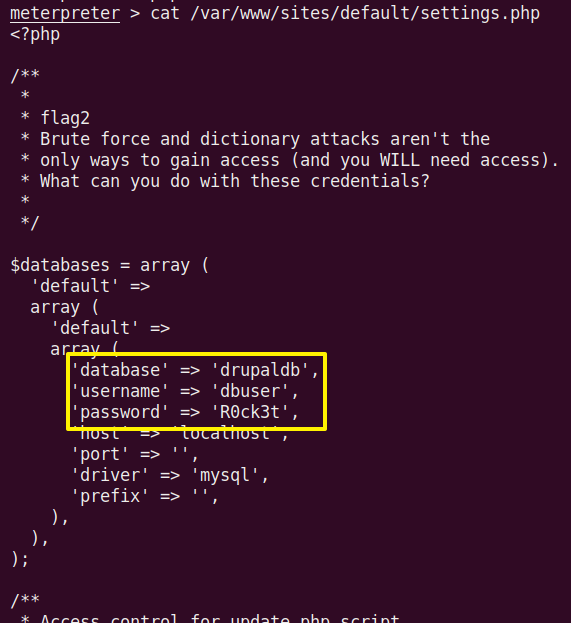This screenshot has height=623, width=571.
Task: Click the 'drupaldb' database value
Action: 260,370
